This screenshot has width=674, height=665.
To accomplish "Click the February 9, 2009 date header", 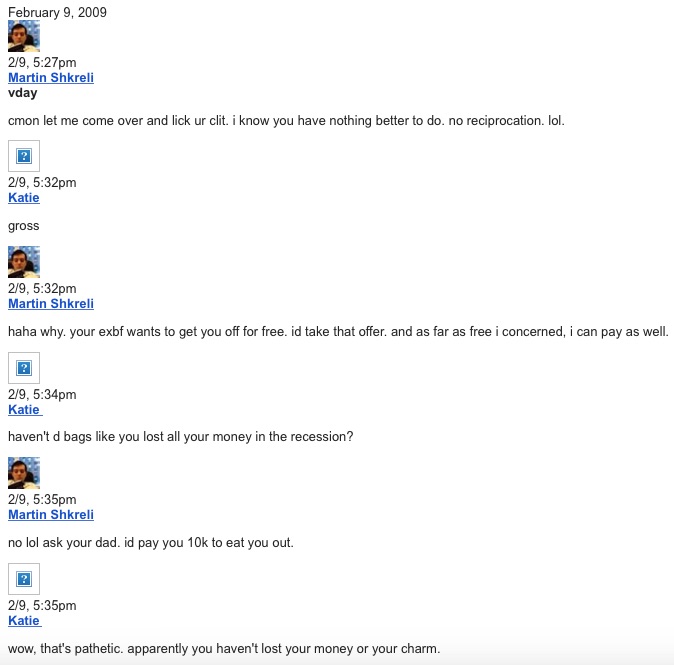I will click(57, 13).
